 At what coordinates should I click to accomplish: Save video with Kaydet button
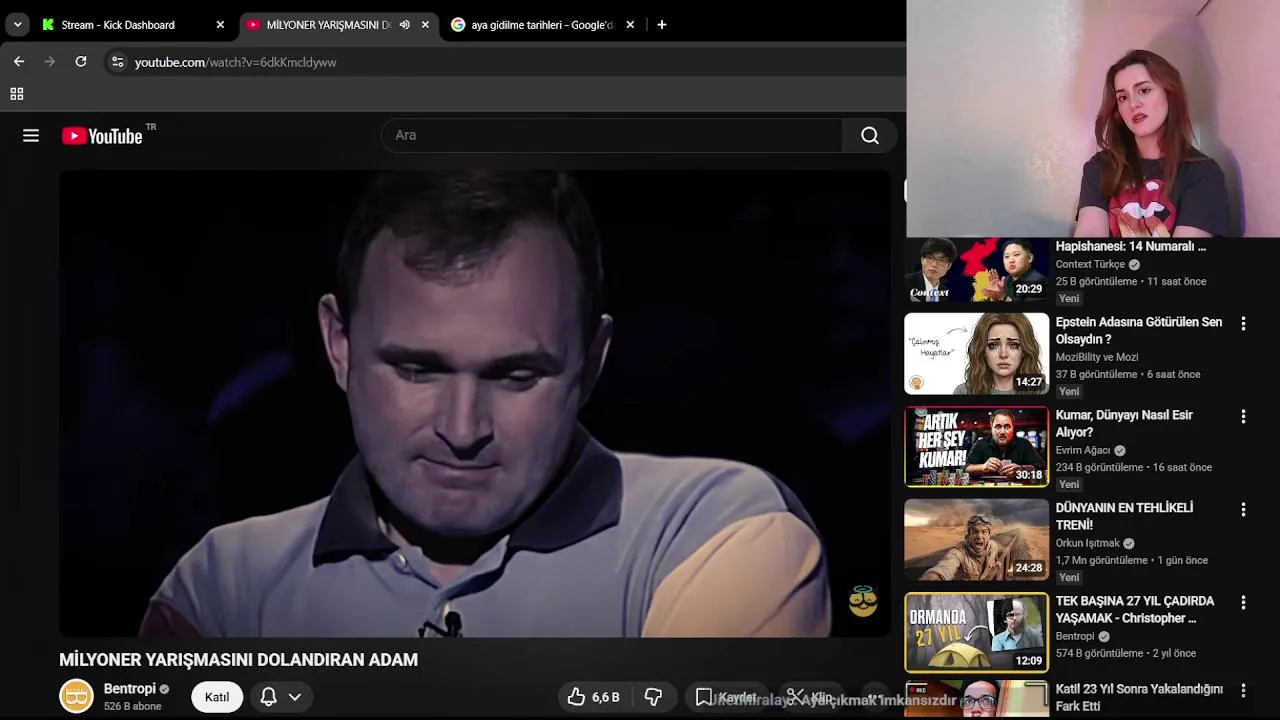click(727, 697)
